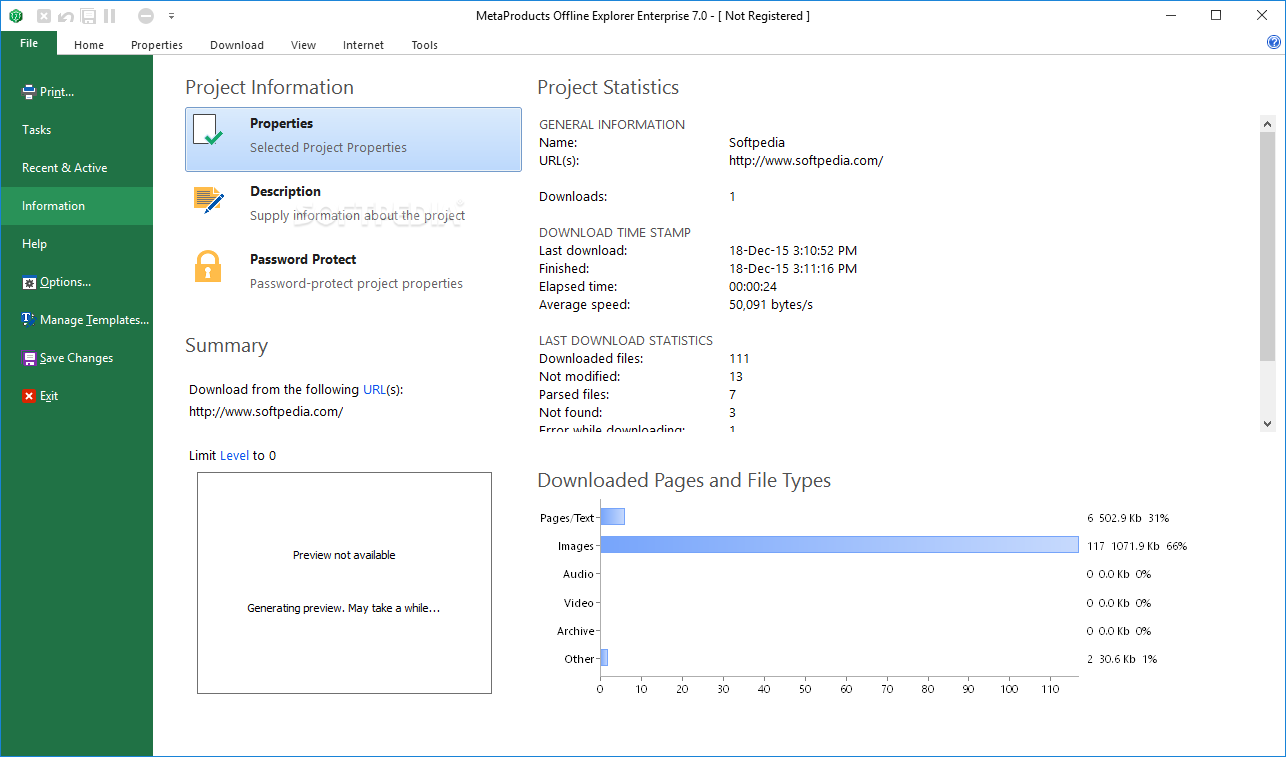
Task: Switch to the Home ribbon tab
Action: click(x=89, y=45)
